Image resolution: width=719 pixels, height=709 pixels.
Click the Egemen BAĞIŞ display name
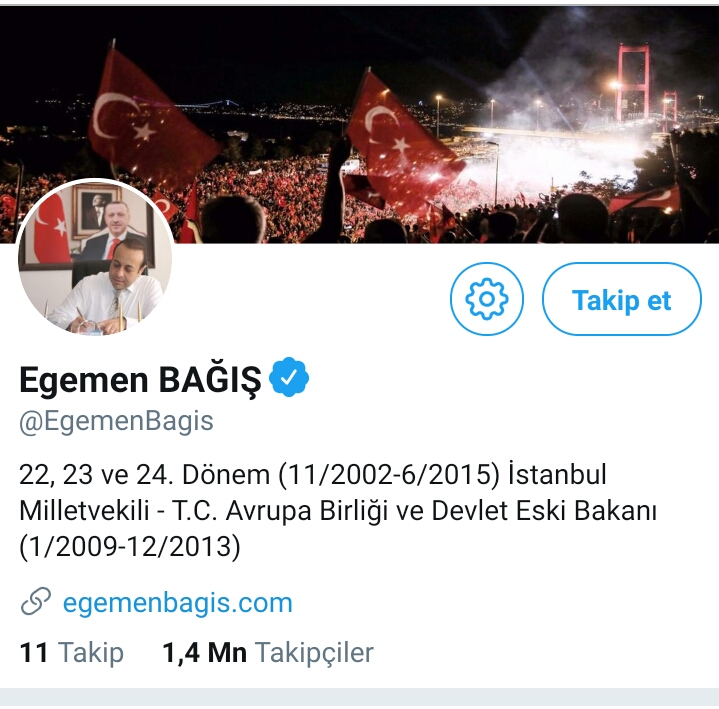click(140, 380)
